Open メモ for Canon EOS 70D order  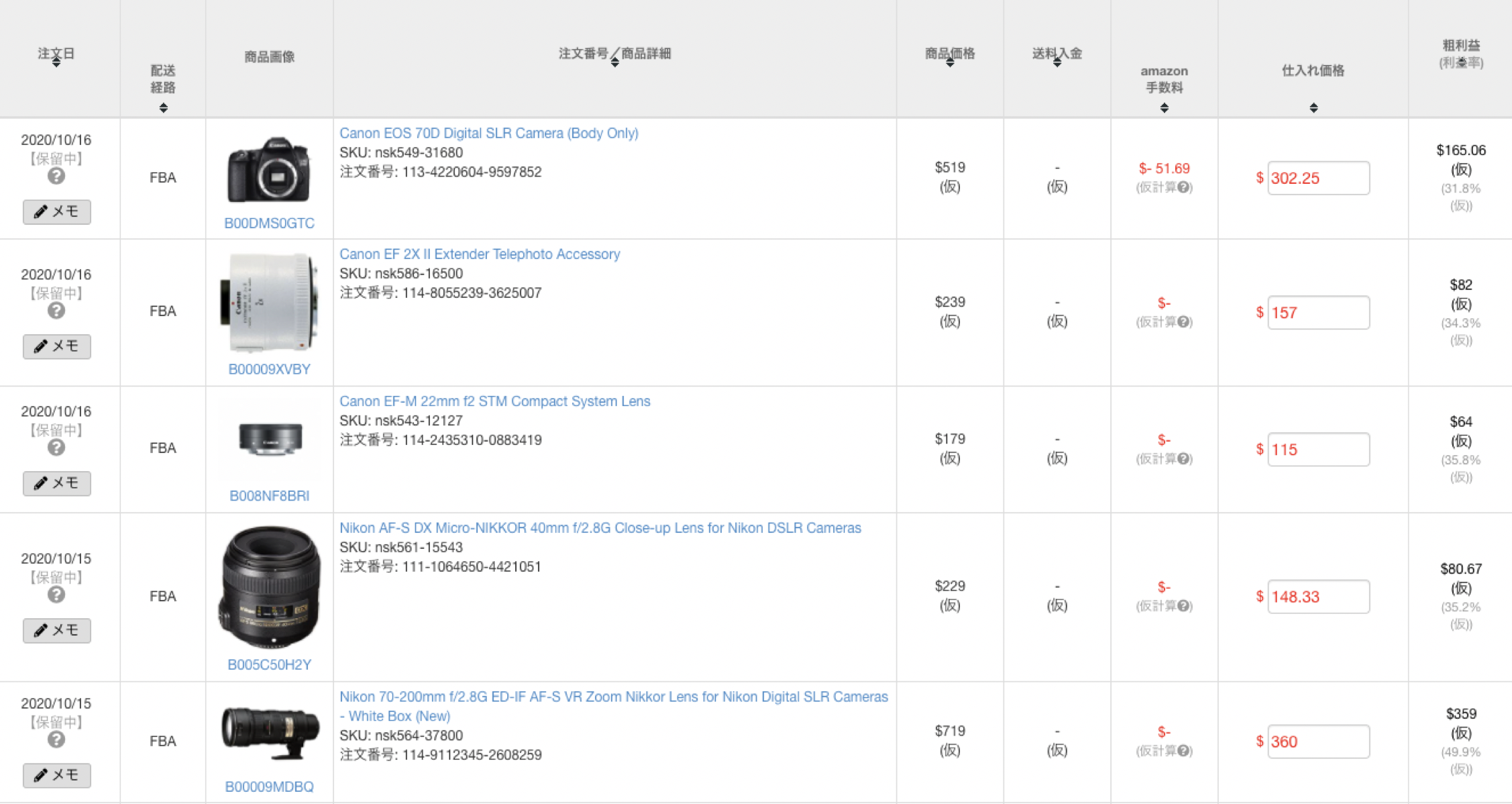click(x=56, y=211)
